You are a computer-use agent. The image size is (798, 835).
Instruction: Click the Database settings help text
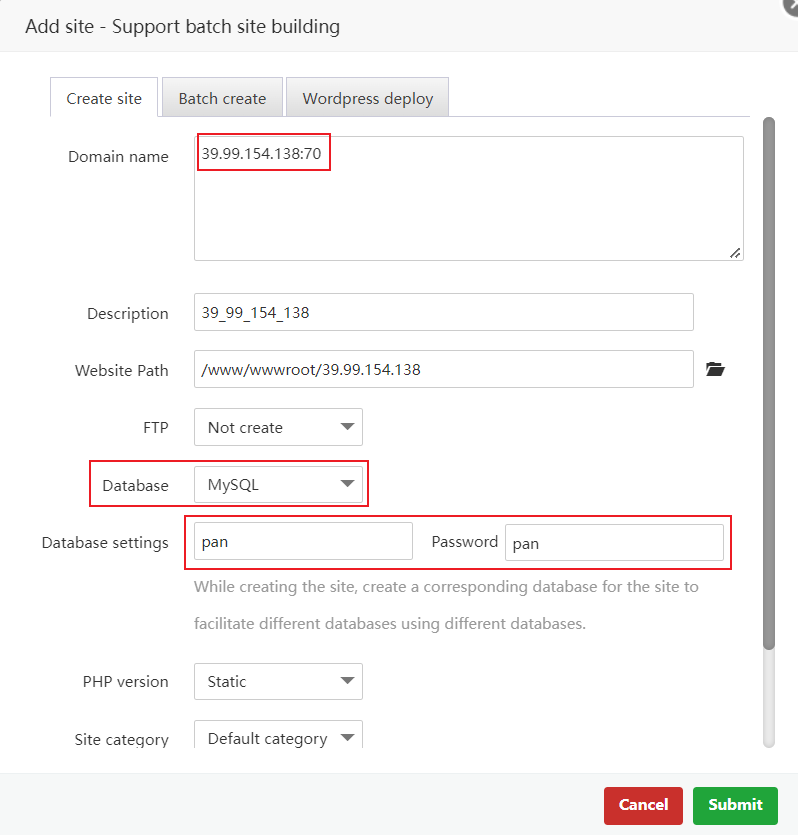pos(446,605)
